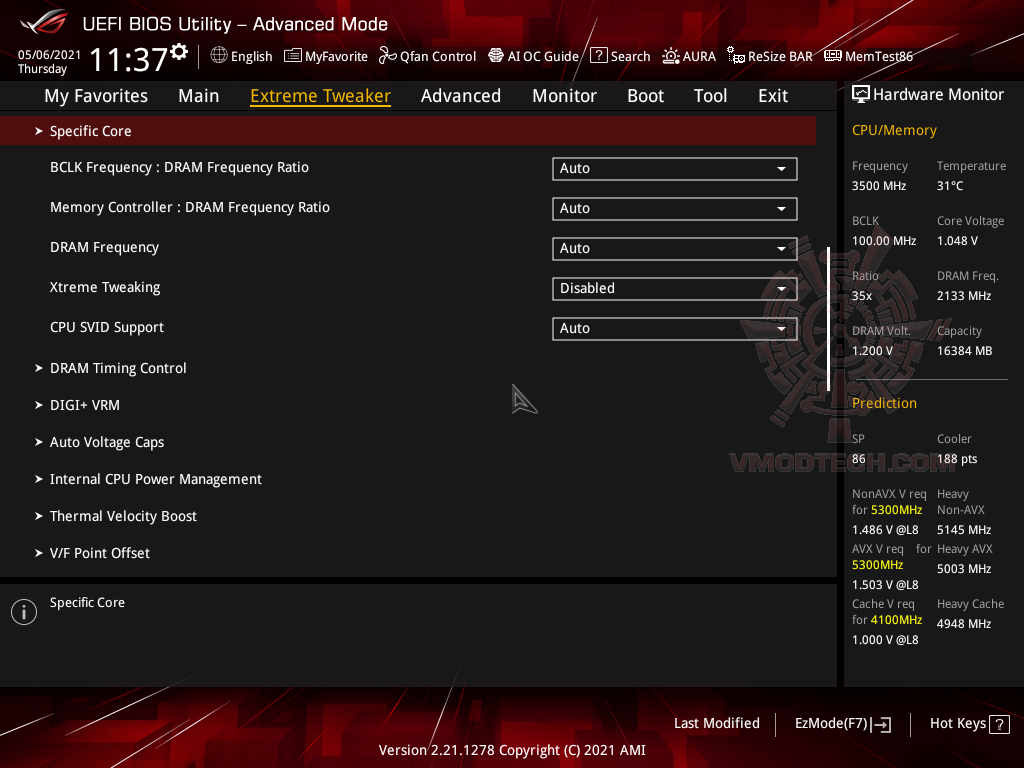Viewport: 1024px width, 768px height.
Task: Expand Thermal Velocity Boost submenu
Action: pos(123,516)
